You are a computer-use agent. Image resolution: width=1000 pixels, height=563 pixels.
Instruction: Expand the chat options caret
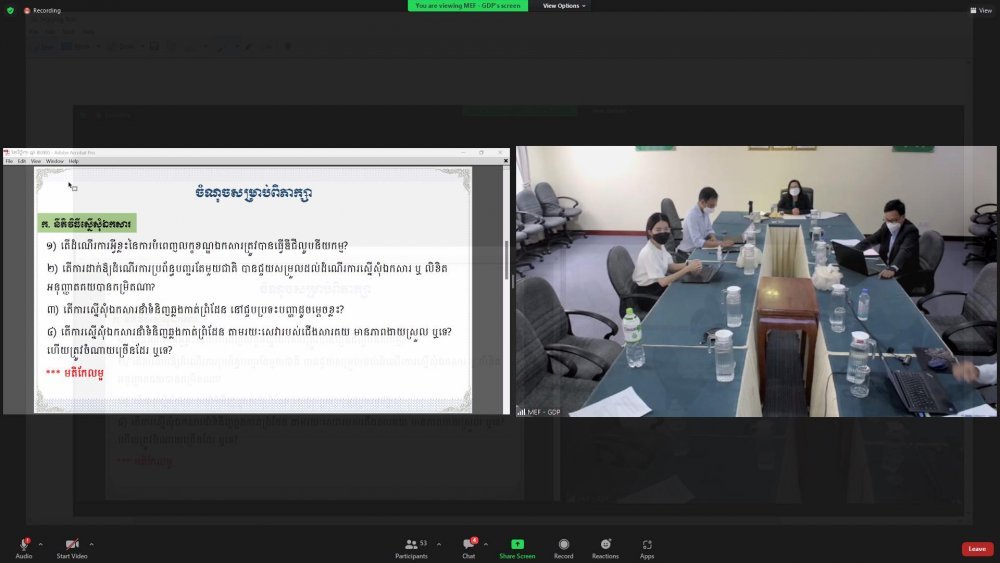[x=486, y=544]
